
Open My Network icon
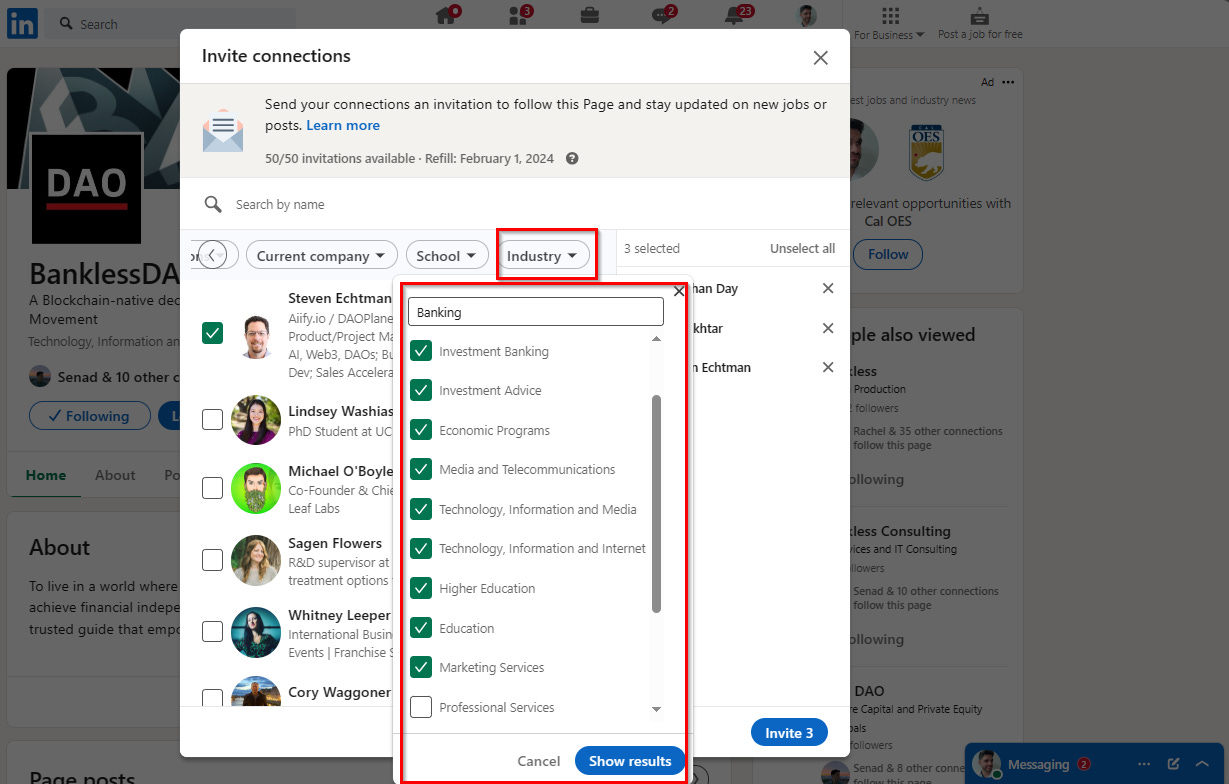pos(517,16)
